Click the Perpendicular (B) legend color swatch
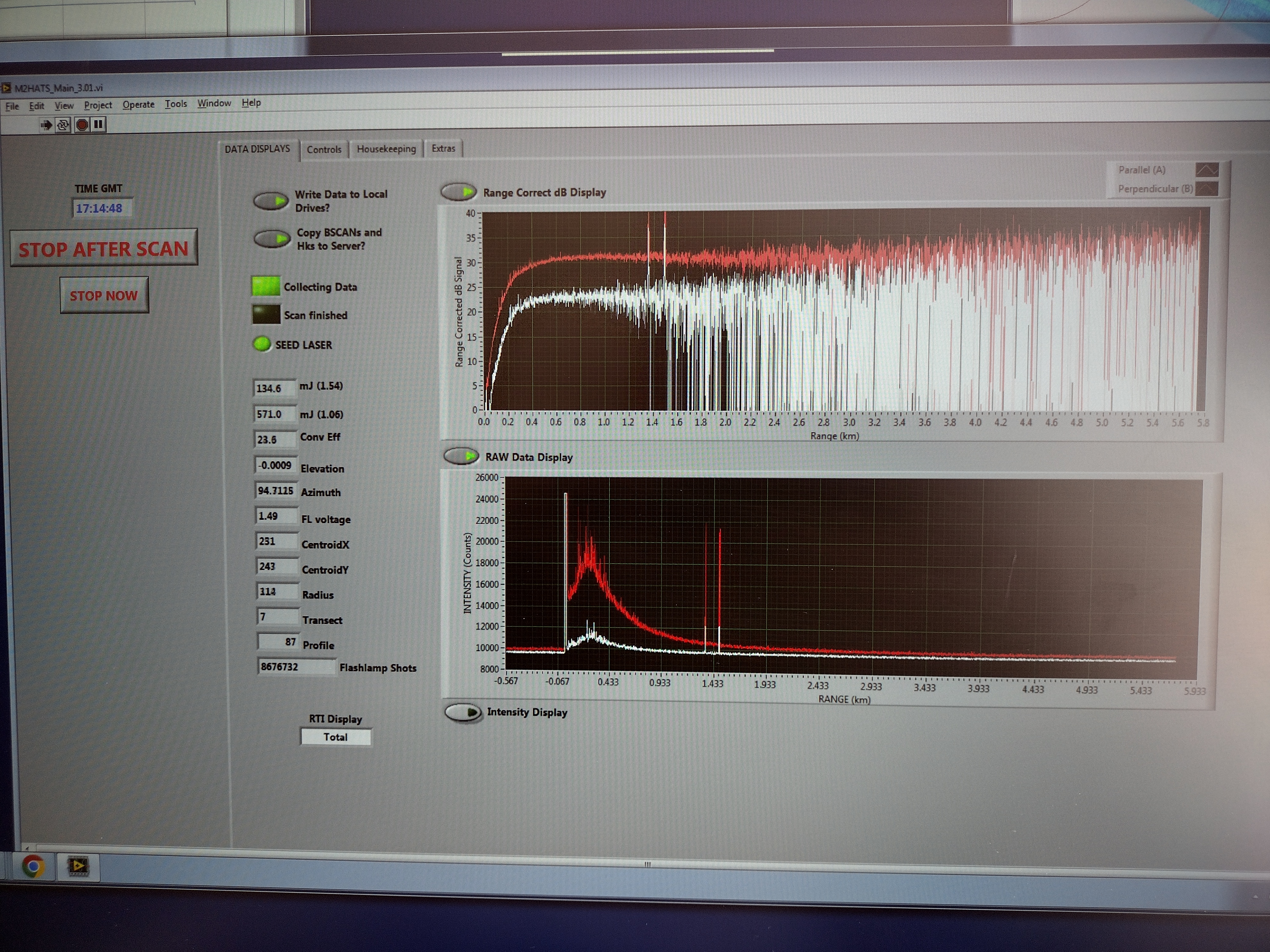The image size is (1270, 952). pos(1207,189)
